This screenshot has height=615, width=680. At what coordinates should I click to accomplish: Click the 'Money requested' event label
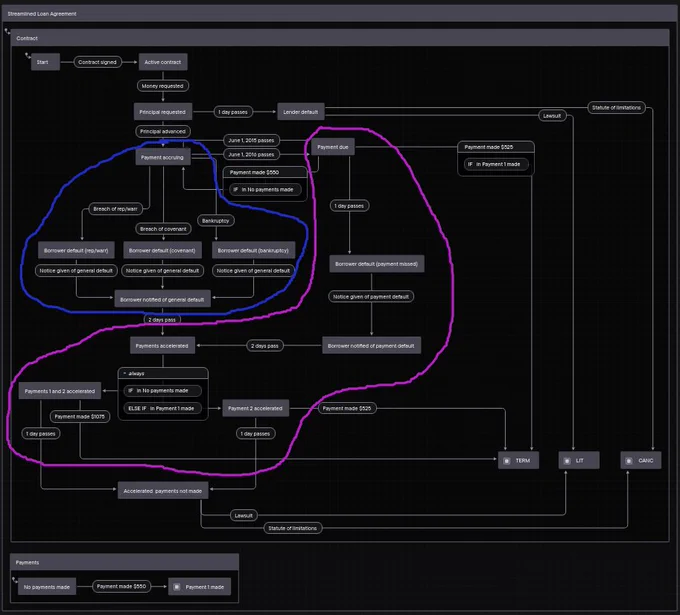coord(163,86)
